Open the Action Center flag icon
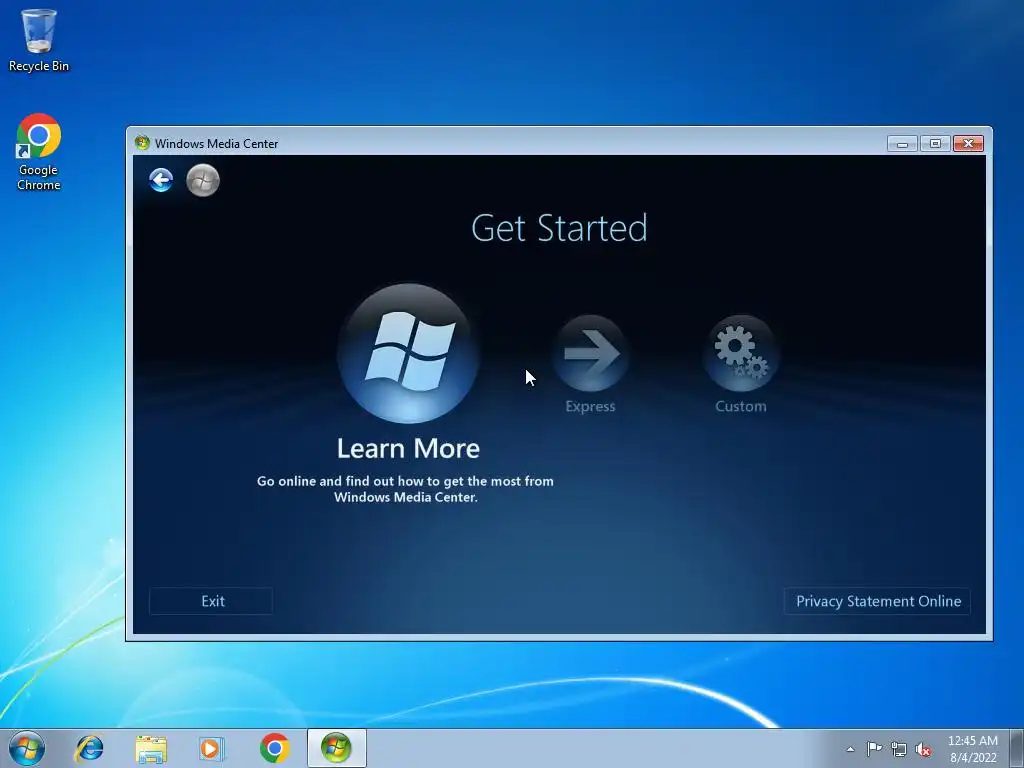 point(874,749)
